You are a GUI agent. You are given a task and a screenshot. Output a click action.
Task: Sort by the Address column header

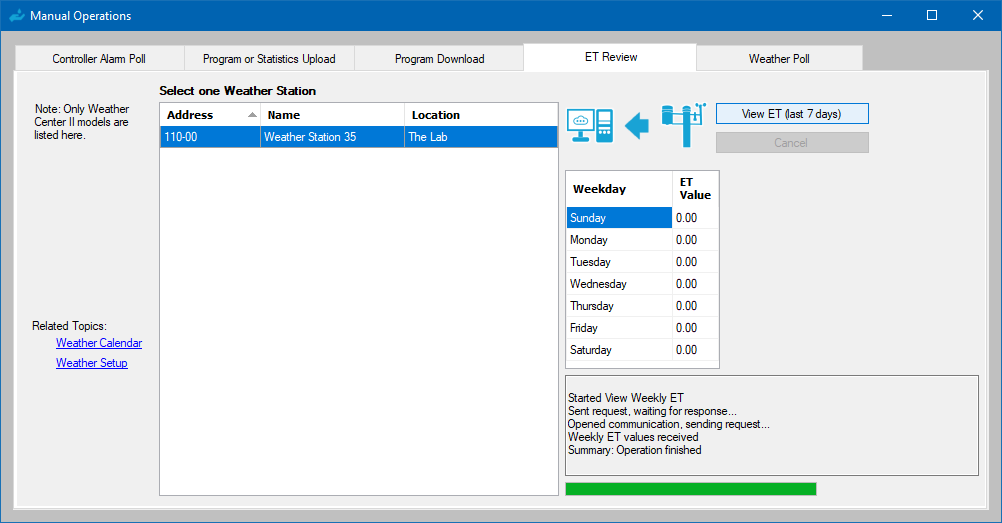tap(210, 115)
